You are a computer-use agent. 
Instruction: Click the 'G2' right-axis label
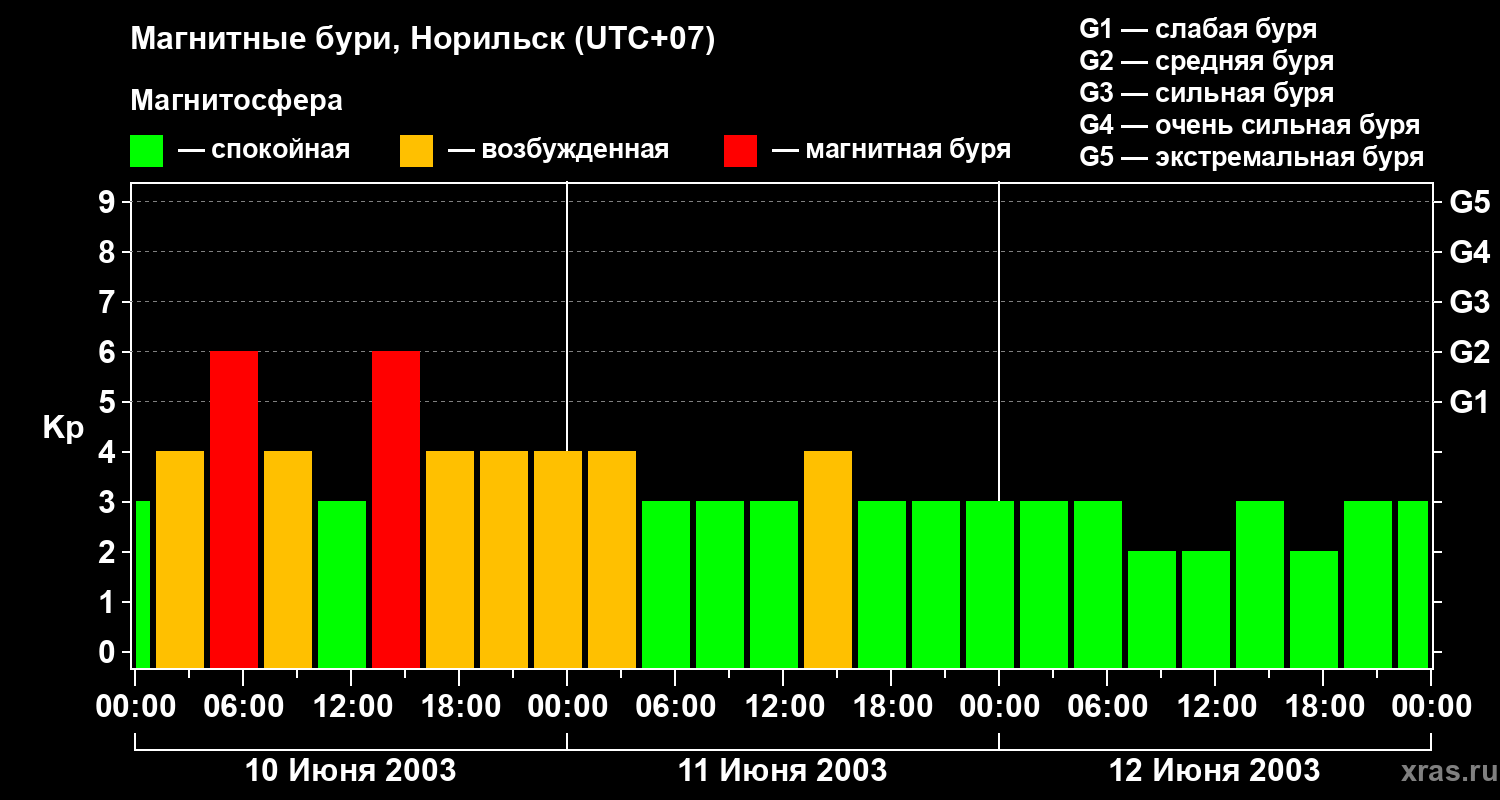point(1469,352)
